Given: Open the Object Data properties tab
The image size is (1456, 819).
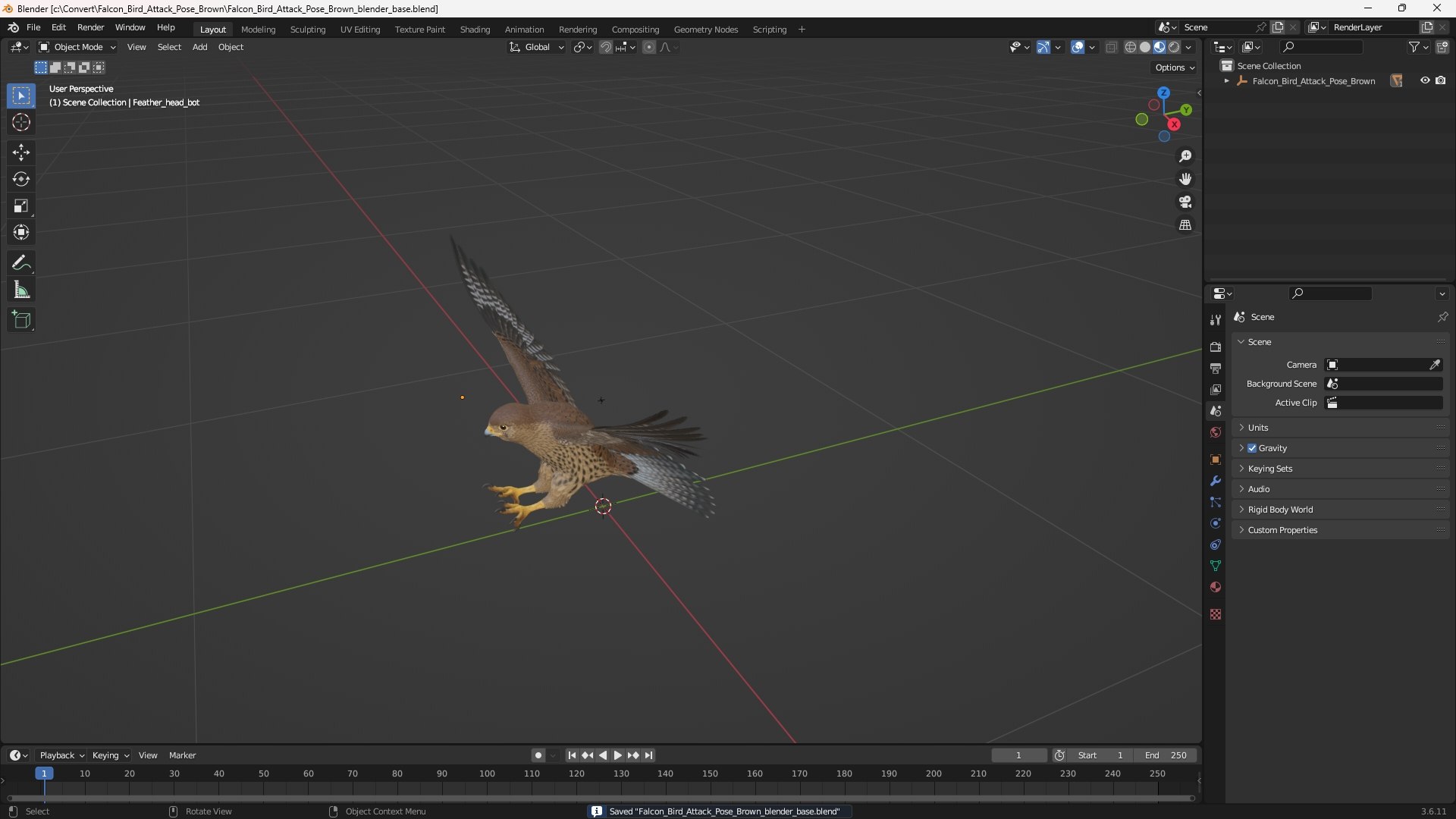Looking at the screenshot, I should coord(1216,566).
